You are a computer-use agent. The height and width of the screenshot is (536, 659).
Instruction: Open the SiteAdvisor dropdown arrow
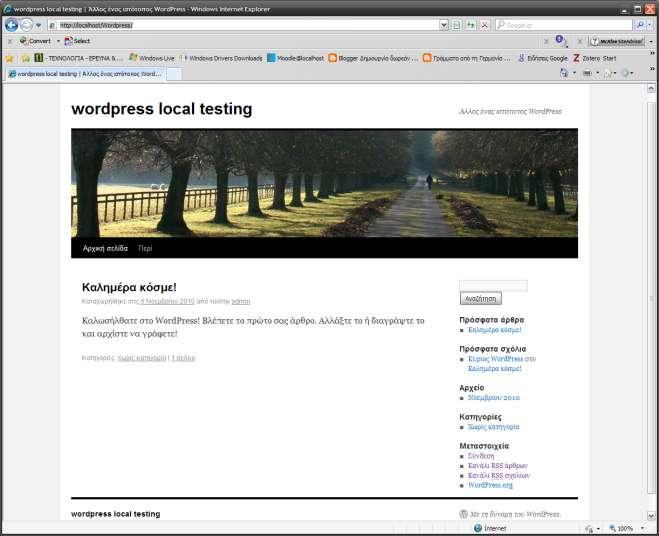(x=651, y=41)
